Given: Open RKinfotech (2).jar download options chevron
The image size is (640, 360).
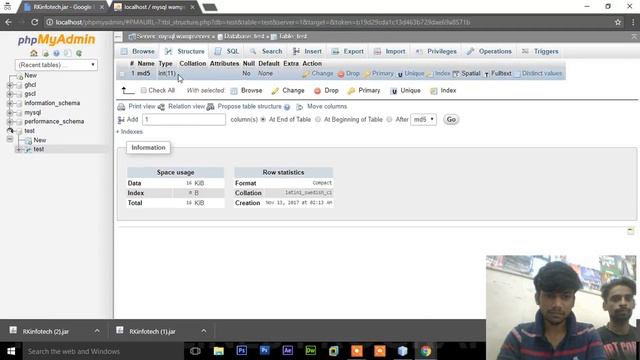Looking at the screenshot, I should coord(97,331).
